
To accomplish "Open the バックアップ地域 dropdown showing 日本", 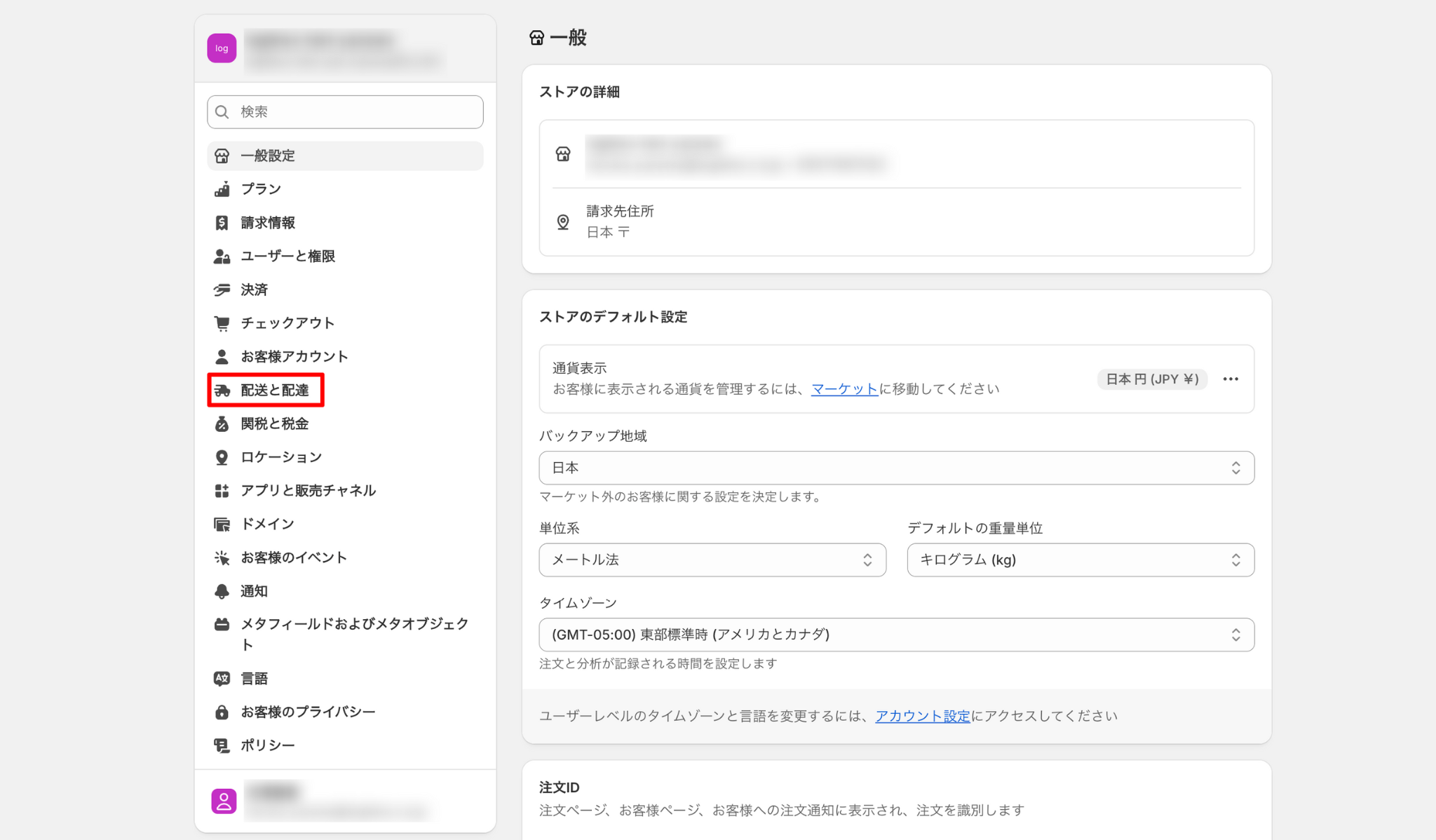I will click(x=896, y=468).
